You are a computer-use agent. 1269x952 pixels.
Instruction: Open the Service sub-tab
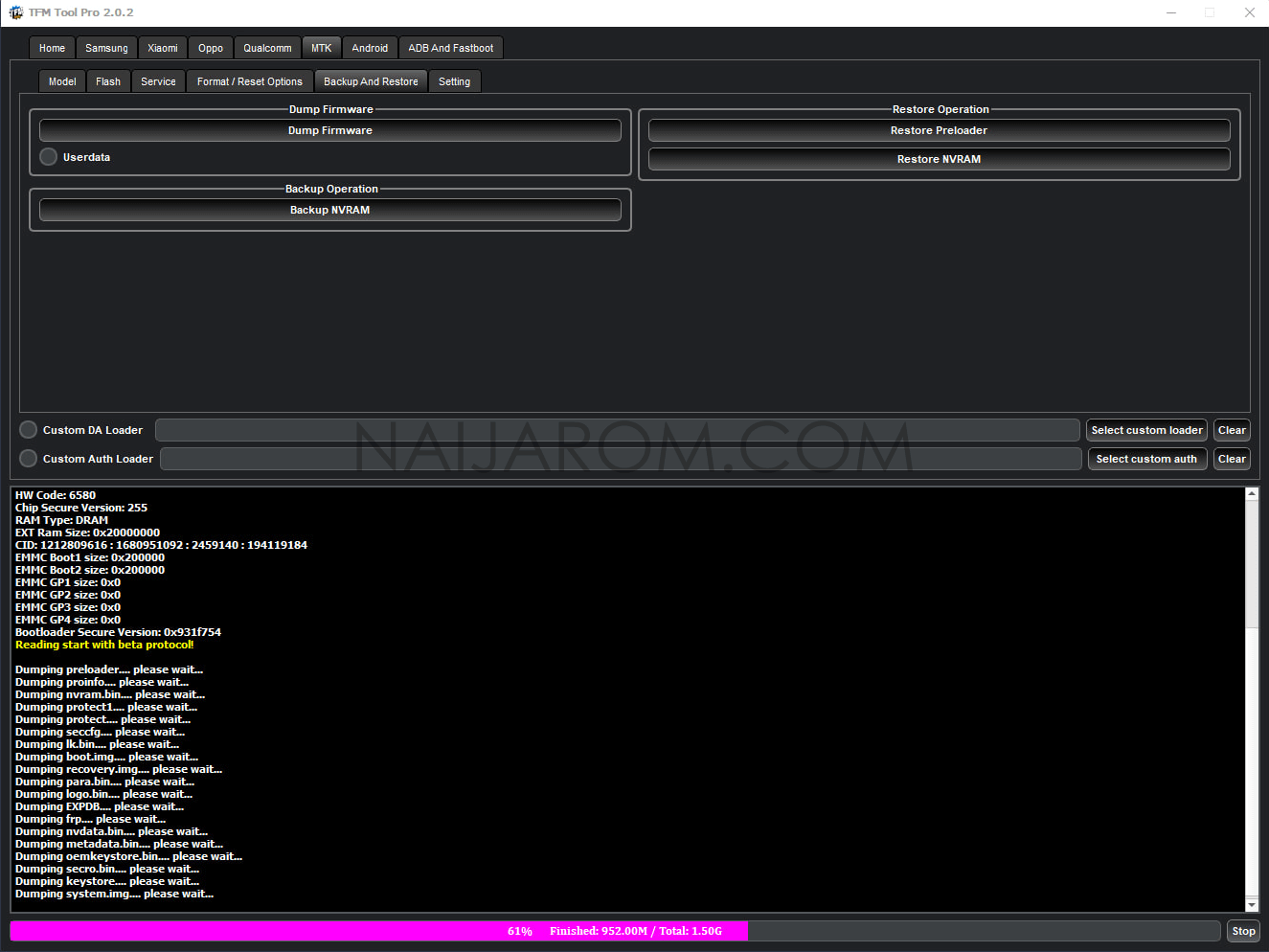(x=158, y=81)
